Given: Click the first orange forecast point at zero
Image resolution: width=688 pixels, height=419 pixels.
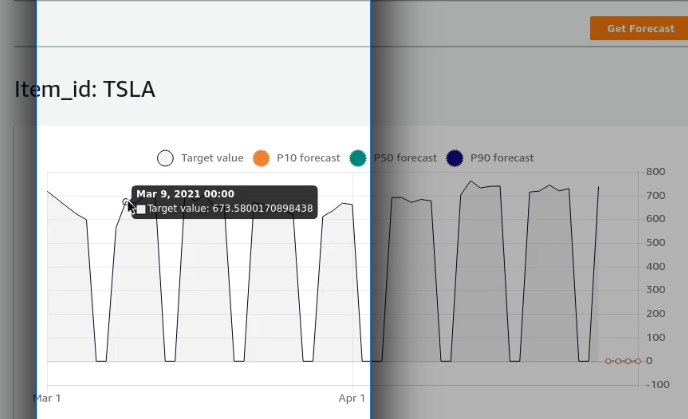Looking at the screenshot, I should 608,361.
